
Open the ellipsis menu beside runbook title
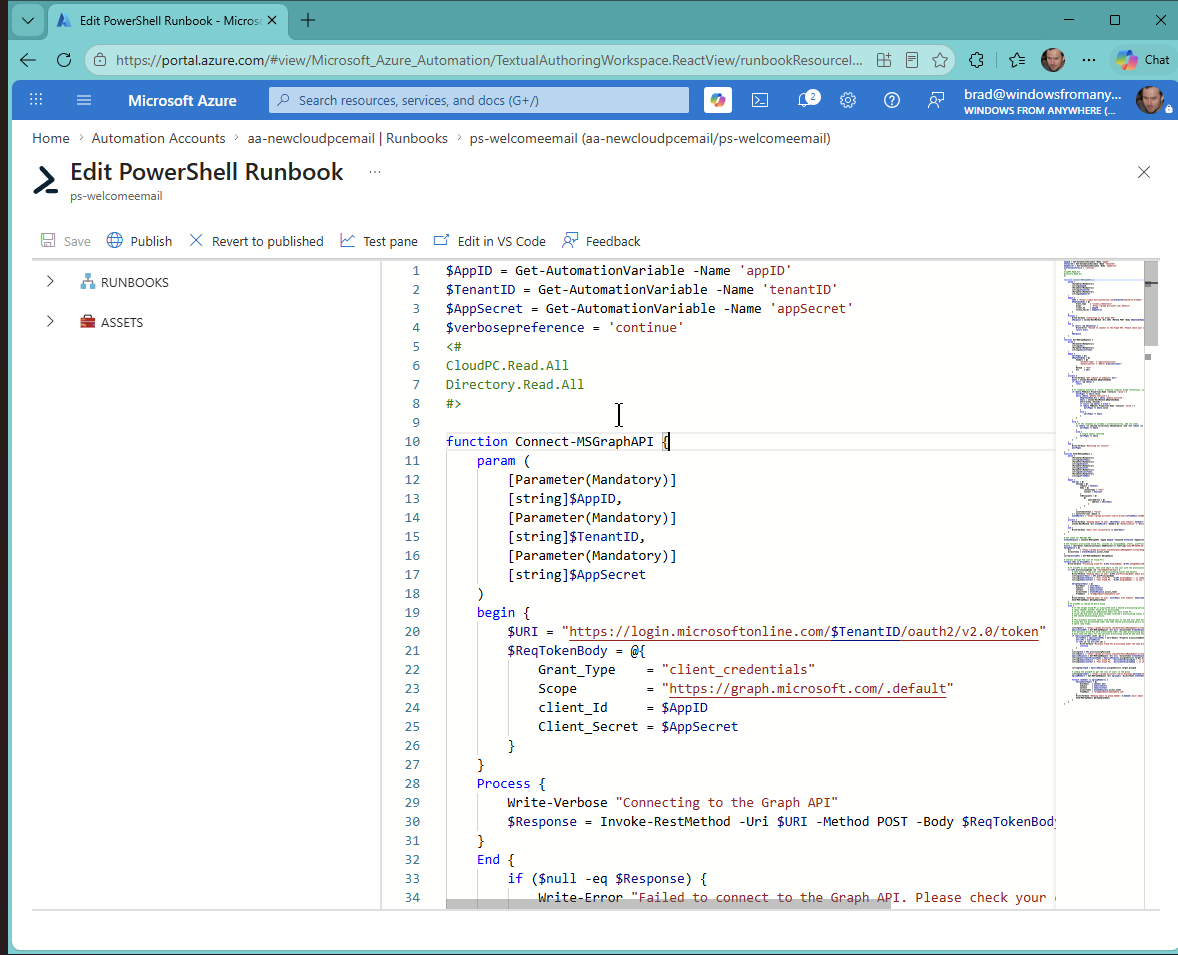(x=375, y=172)
